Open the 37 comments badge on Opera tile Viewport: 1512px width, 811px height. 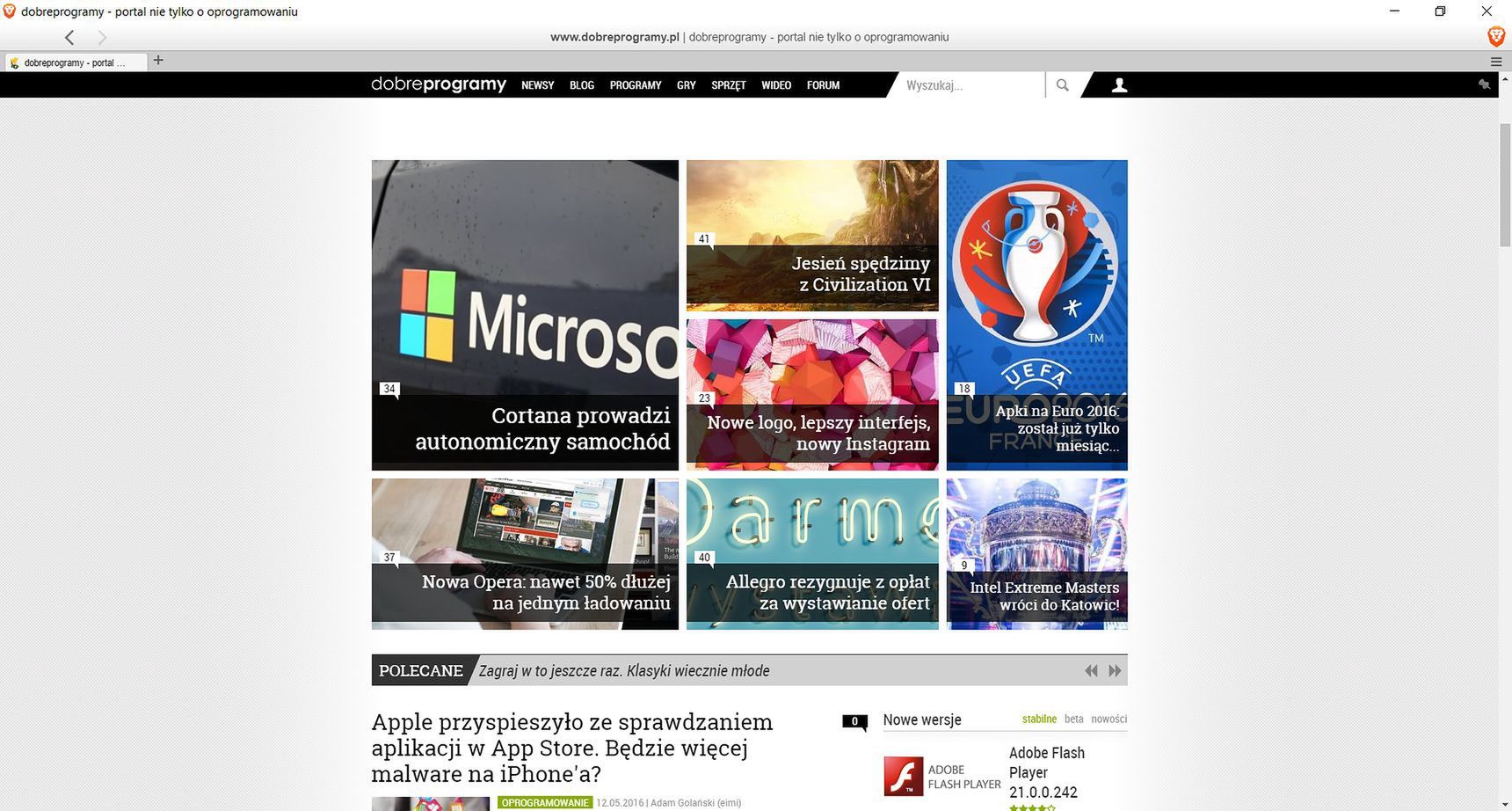point(389,558)
